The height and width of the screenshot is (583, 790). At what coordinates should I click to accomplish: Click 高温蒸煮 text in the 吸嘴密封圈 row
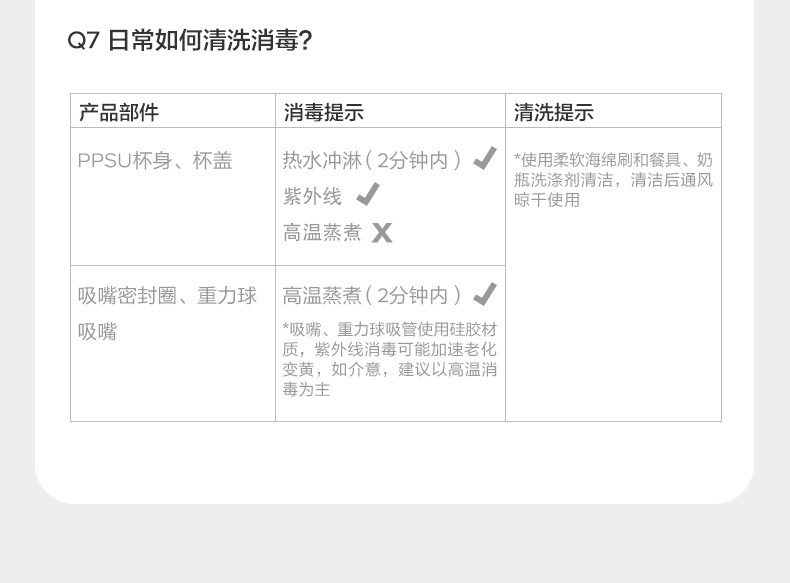(322, 296)
